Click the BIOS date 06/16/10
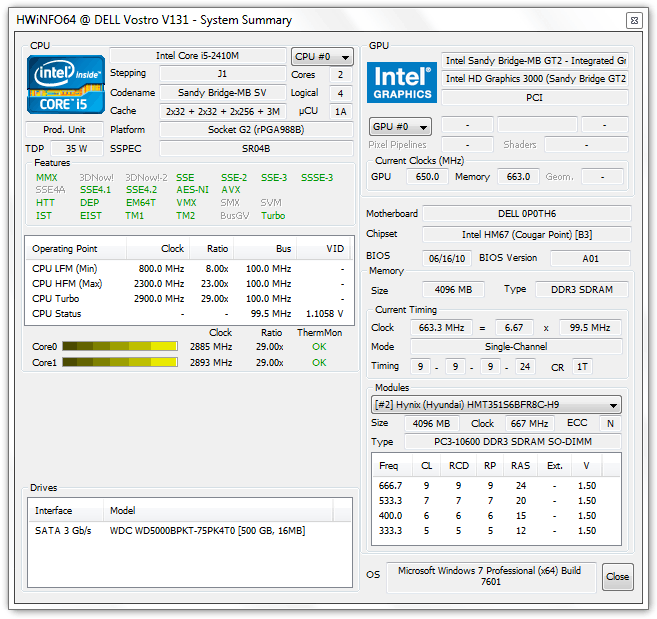The image size is (657, 619). point(447,259)
